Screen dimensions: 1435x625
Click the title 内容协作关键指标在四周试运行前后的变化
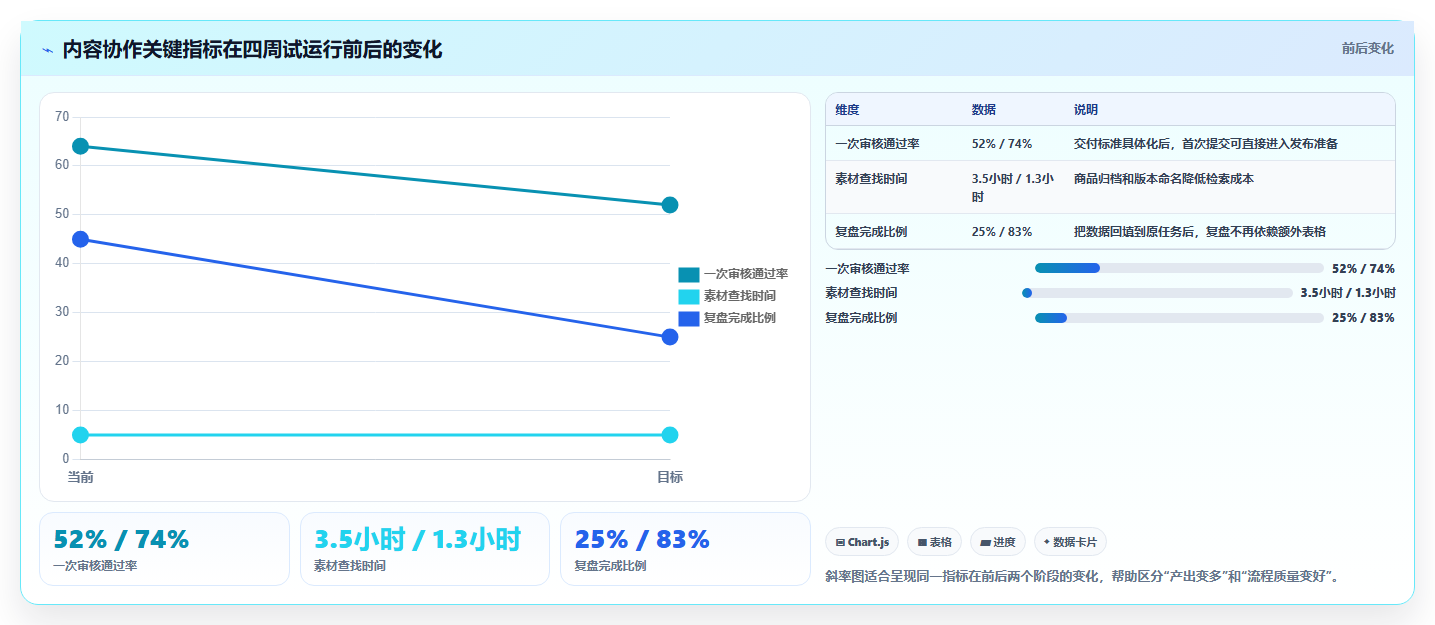click(252, 50)
